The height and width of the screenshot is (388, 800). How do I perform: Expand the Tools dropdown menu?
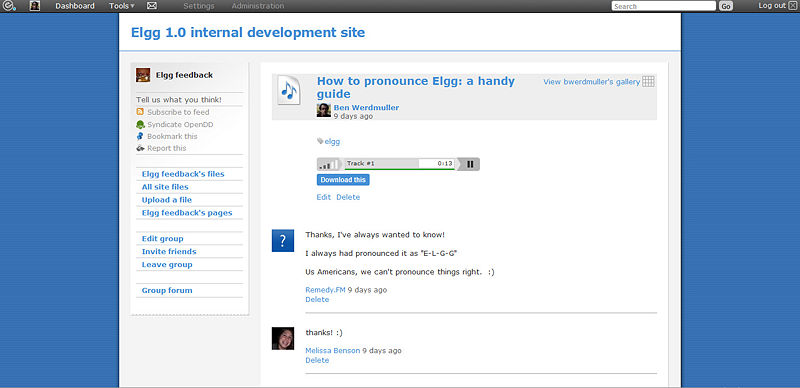[122, 6]
